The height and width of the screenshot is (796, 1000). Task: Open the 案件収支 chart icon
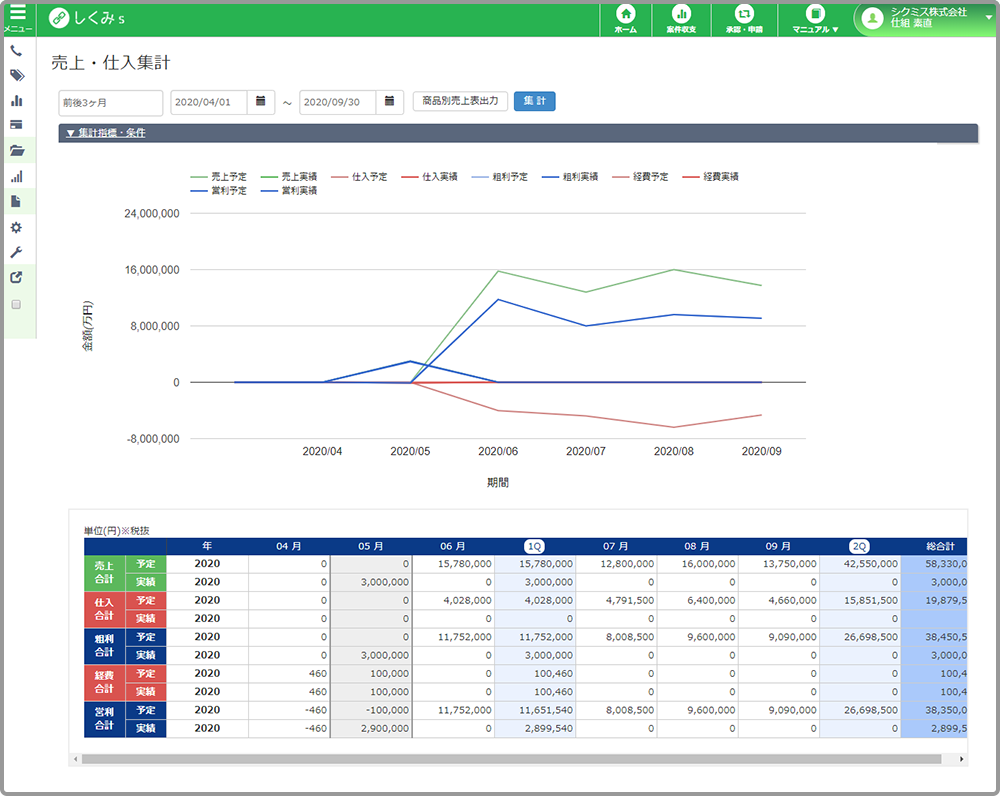point(681,14)
